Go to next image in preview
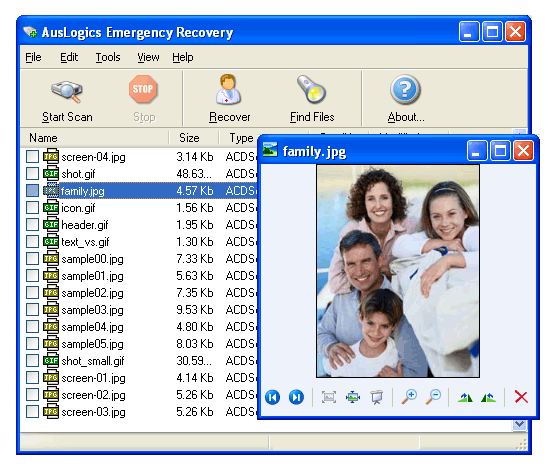 (x=296, y=397)
